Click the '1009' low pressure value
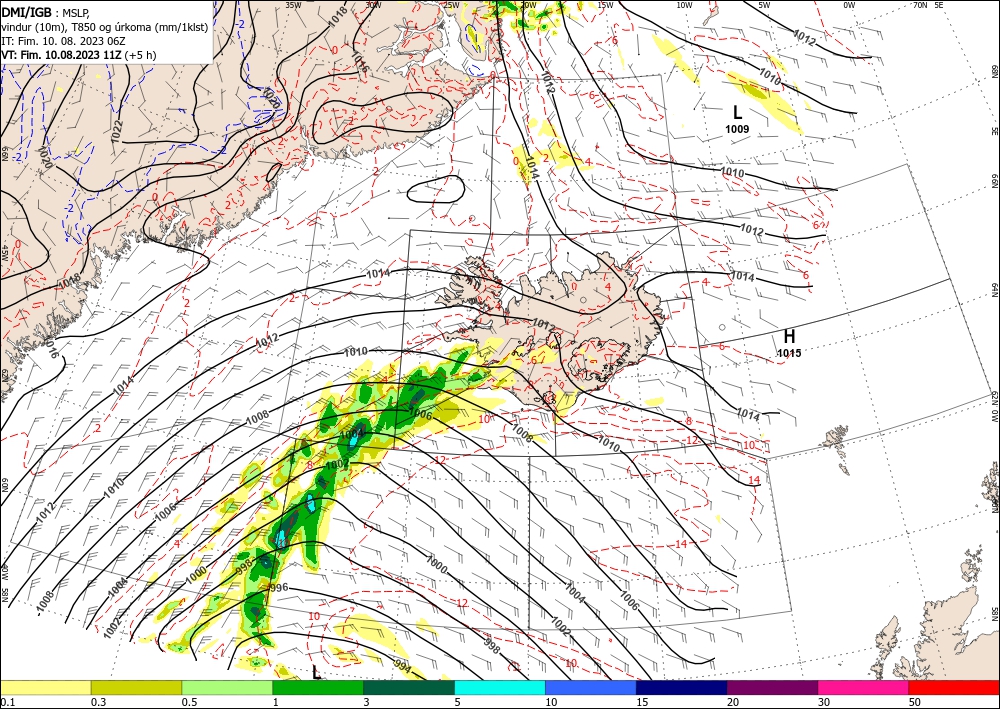This screenshot has height=709, width=1000. (x=737, y=129)
